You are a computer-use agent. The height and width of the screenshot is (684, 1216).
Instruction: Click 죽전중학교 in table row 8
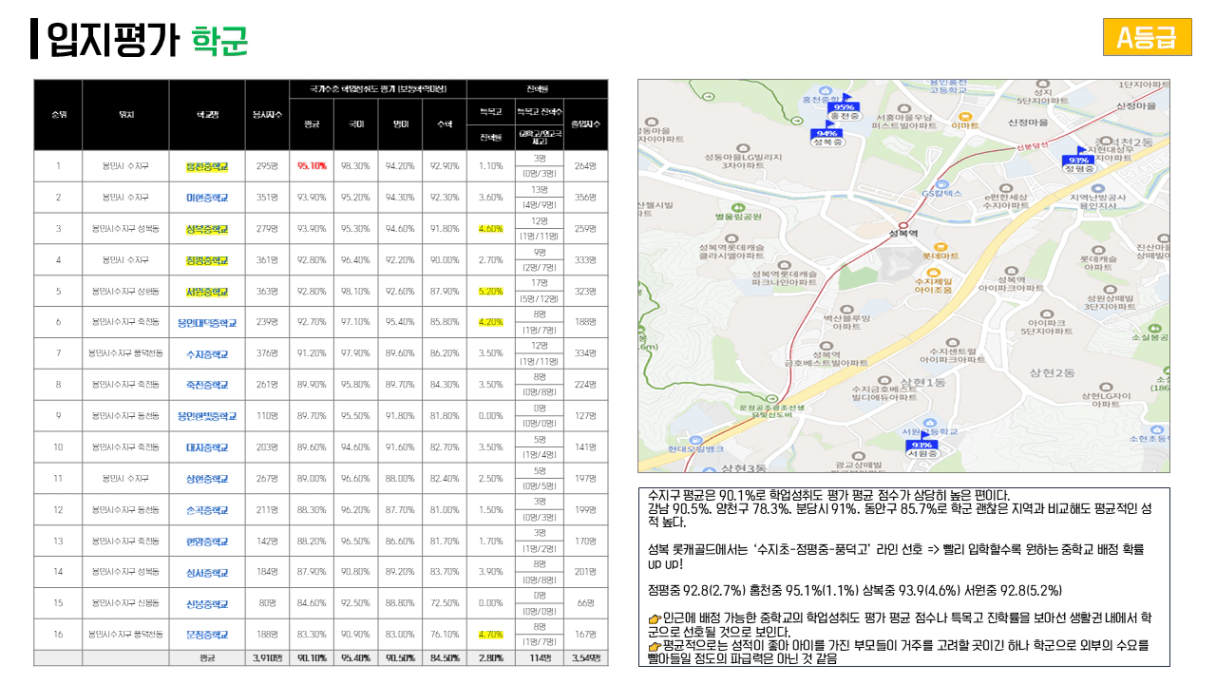207,385
